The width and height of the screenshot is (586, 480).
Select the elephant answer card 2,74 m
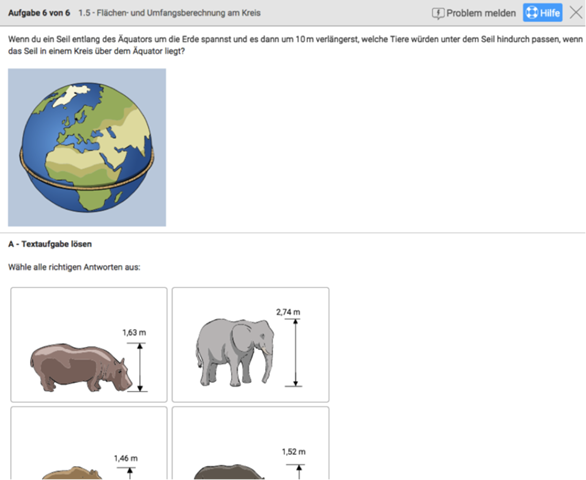point(250,345)
